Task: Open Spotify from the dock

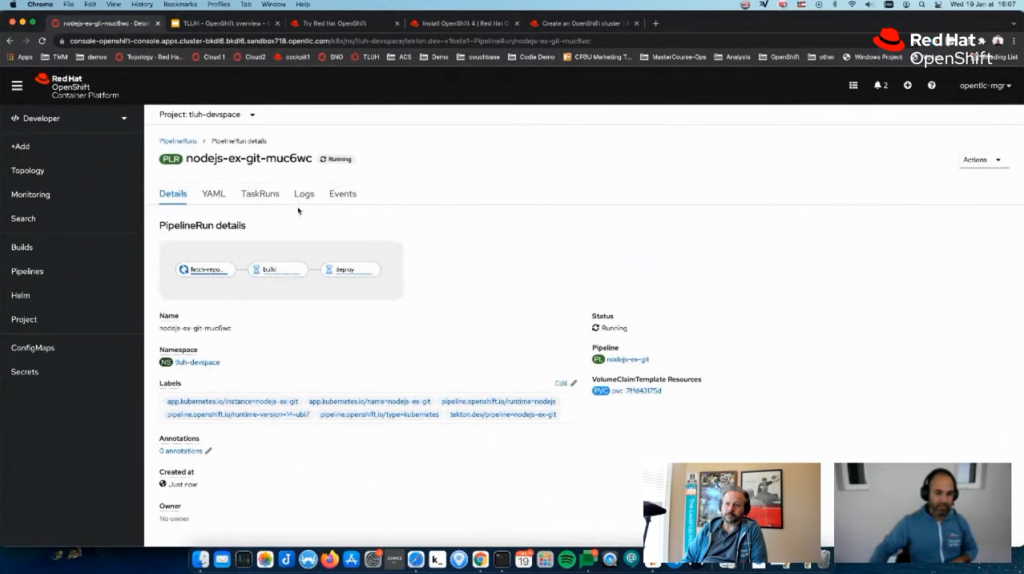Action: click(567, 559)
